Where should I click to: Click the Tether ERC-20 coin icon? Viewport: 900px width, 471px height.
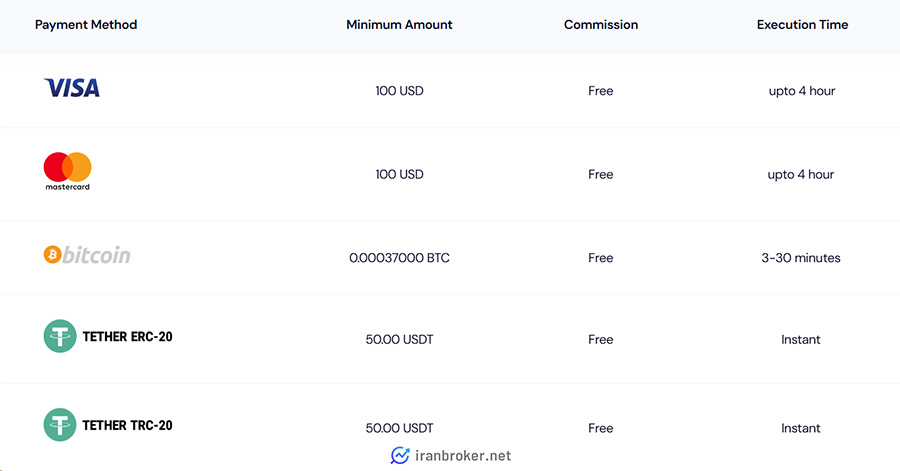[60, 336]
